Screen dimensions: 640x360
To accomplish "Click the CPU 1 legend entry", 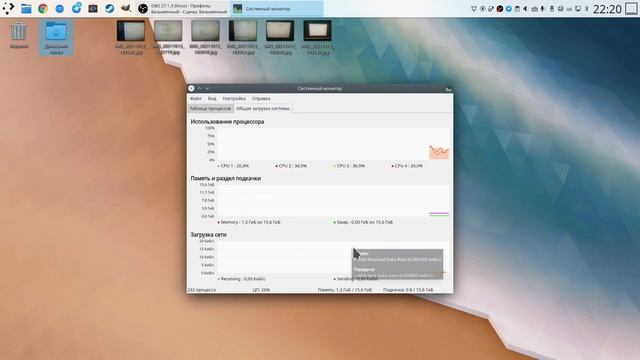I will (x=233, y=166).
